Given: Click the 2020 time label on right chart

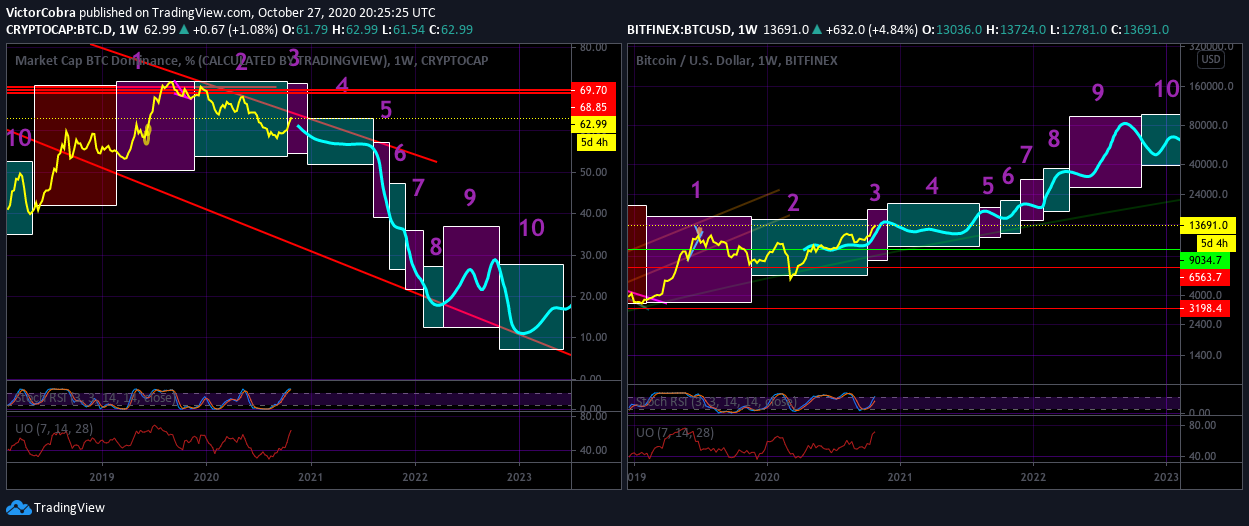Looking at the screenshot, I should pyautogui.click(x=767, y=478).
